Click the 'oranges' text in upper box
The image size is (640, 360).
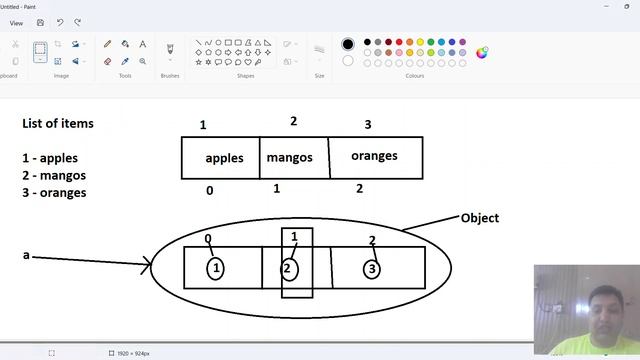pyautogui.click(x=374, y=156)
